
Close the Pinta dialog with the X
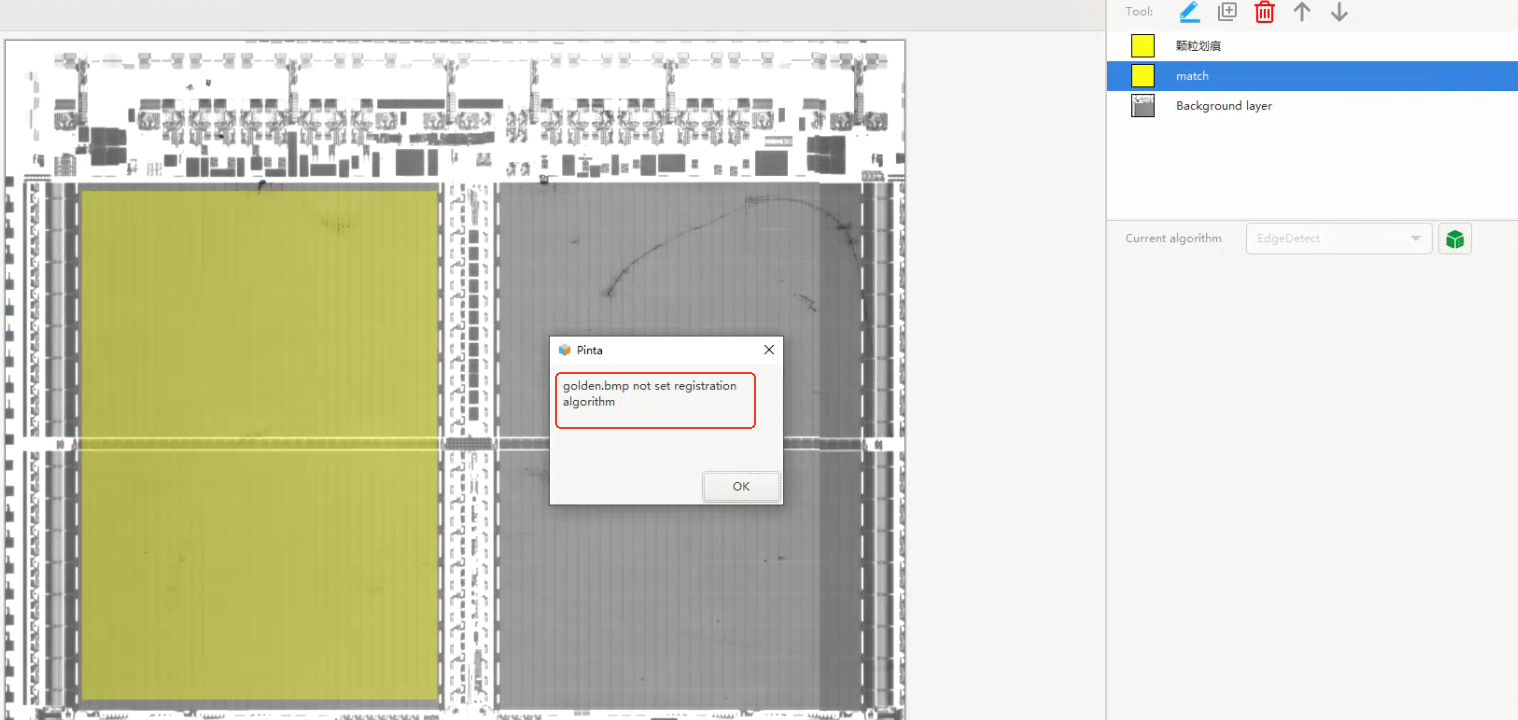tap(769, 350)
